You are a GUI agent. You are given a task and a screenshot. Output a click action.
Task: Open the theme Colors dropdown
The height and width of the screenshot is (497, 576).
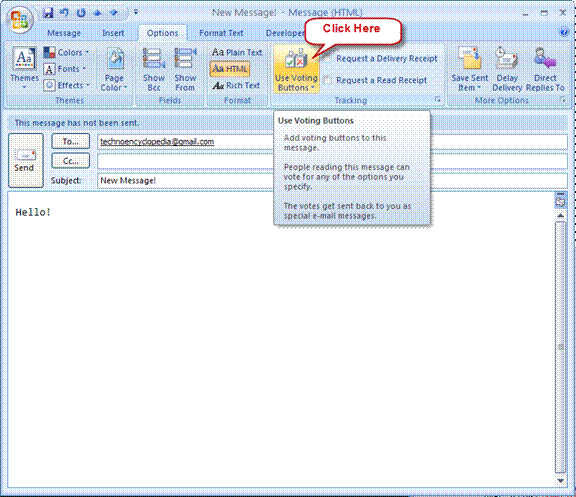pos(66,53)
